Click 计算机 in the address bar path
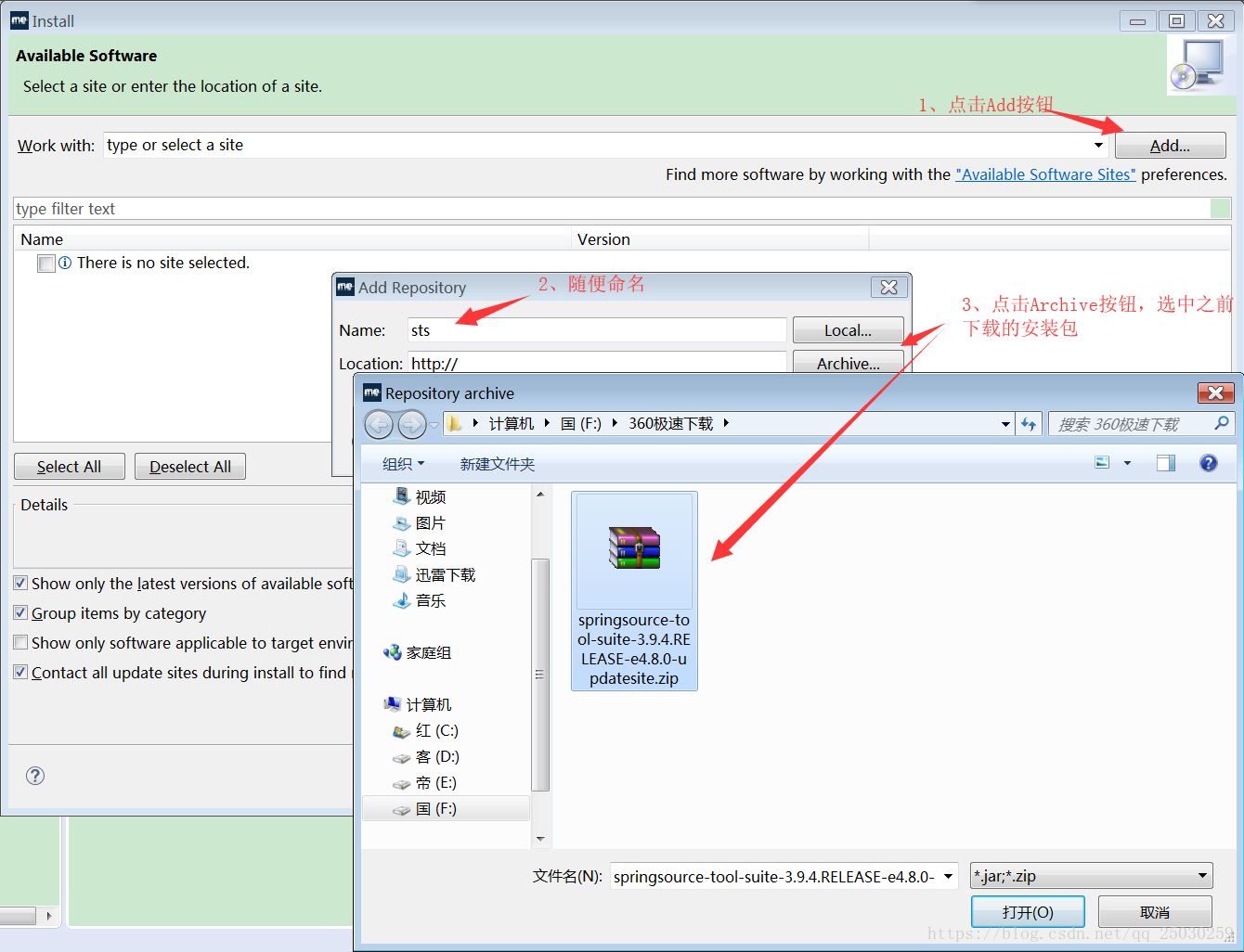Screen dimensions: 1244x952 511,424
